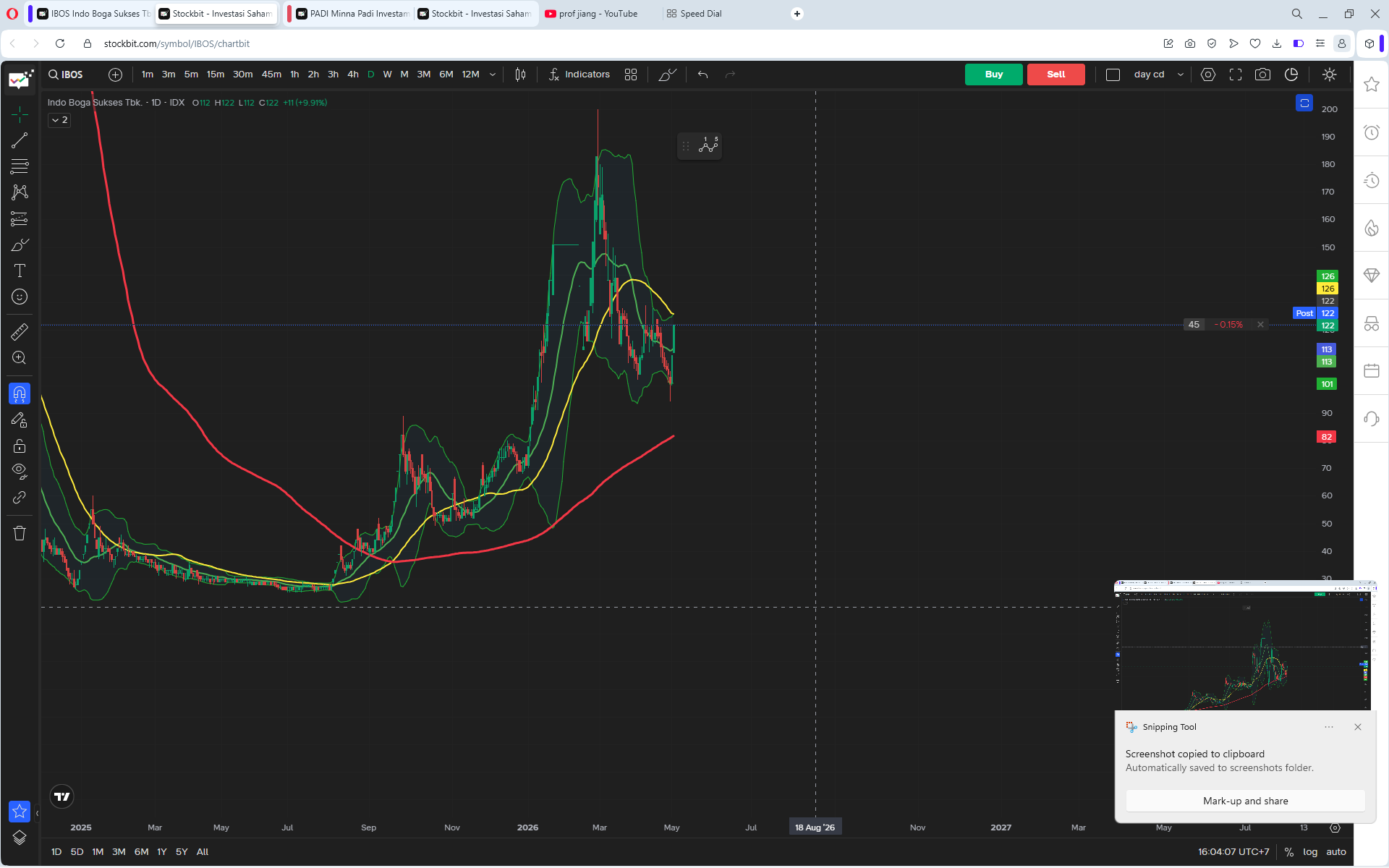The image size is (1389, 868).
Task: Expand the timeframe list chevron
Action: pos(493,75)
